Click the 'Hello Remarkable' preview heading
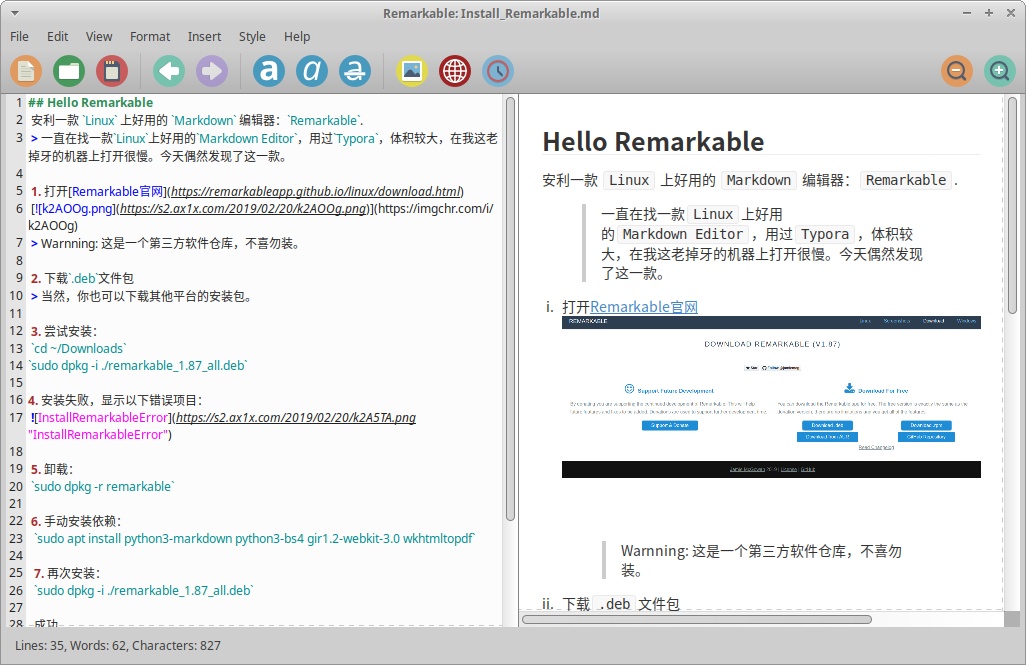 (653, 142)
